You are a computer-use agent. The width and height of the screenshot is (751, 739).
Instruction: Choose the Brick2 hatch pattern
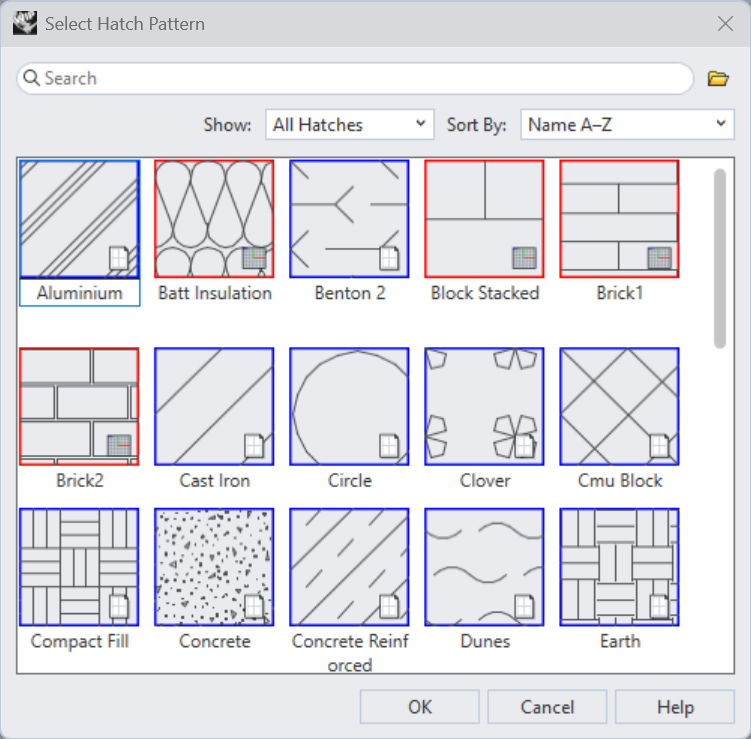(x=80, y=406)
